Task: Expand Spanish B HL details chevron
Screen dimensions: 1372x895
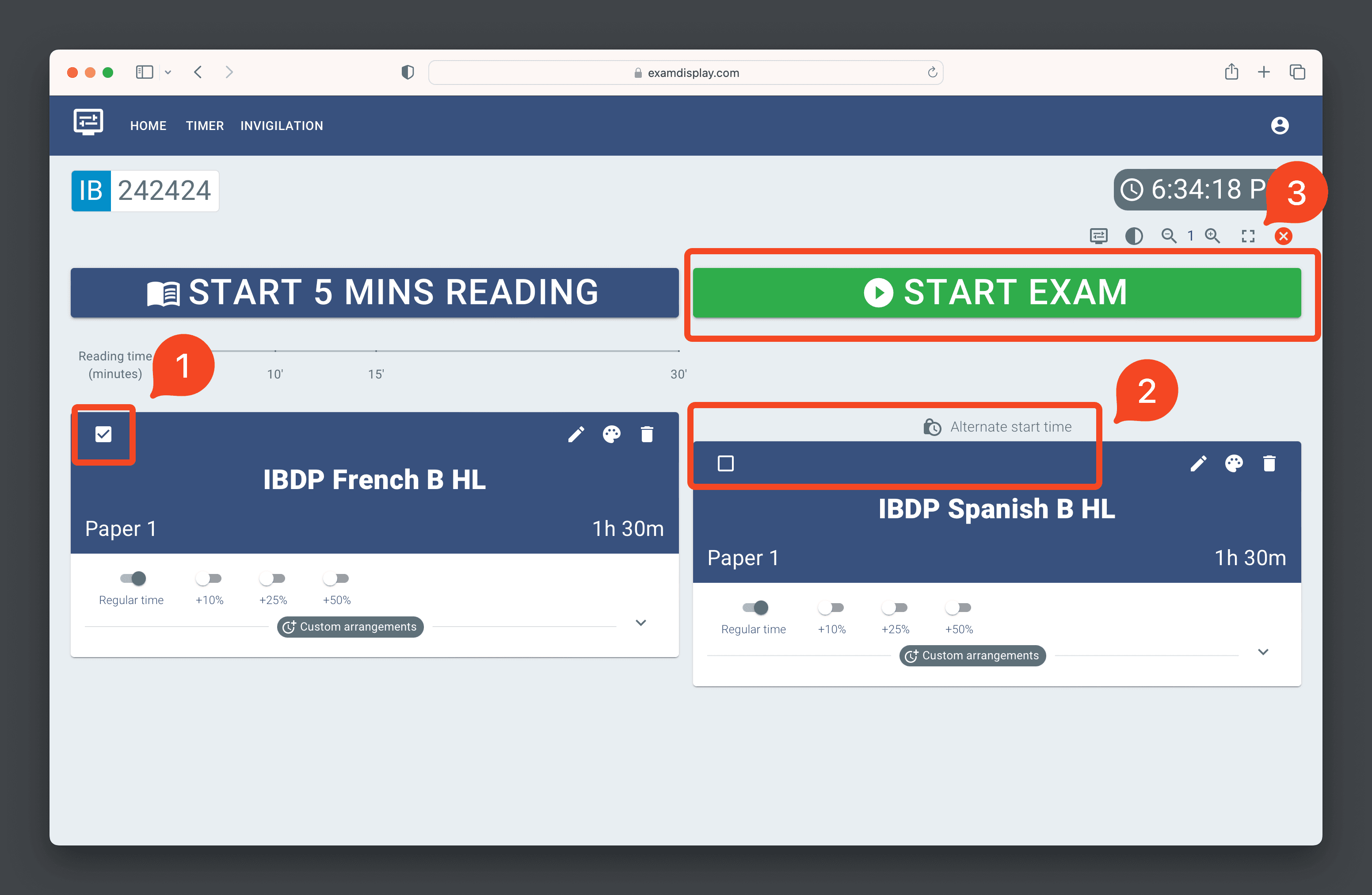Action: tap(1263, 652)
